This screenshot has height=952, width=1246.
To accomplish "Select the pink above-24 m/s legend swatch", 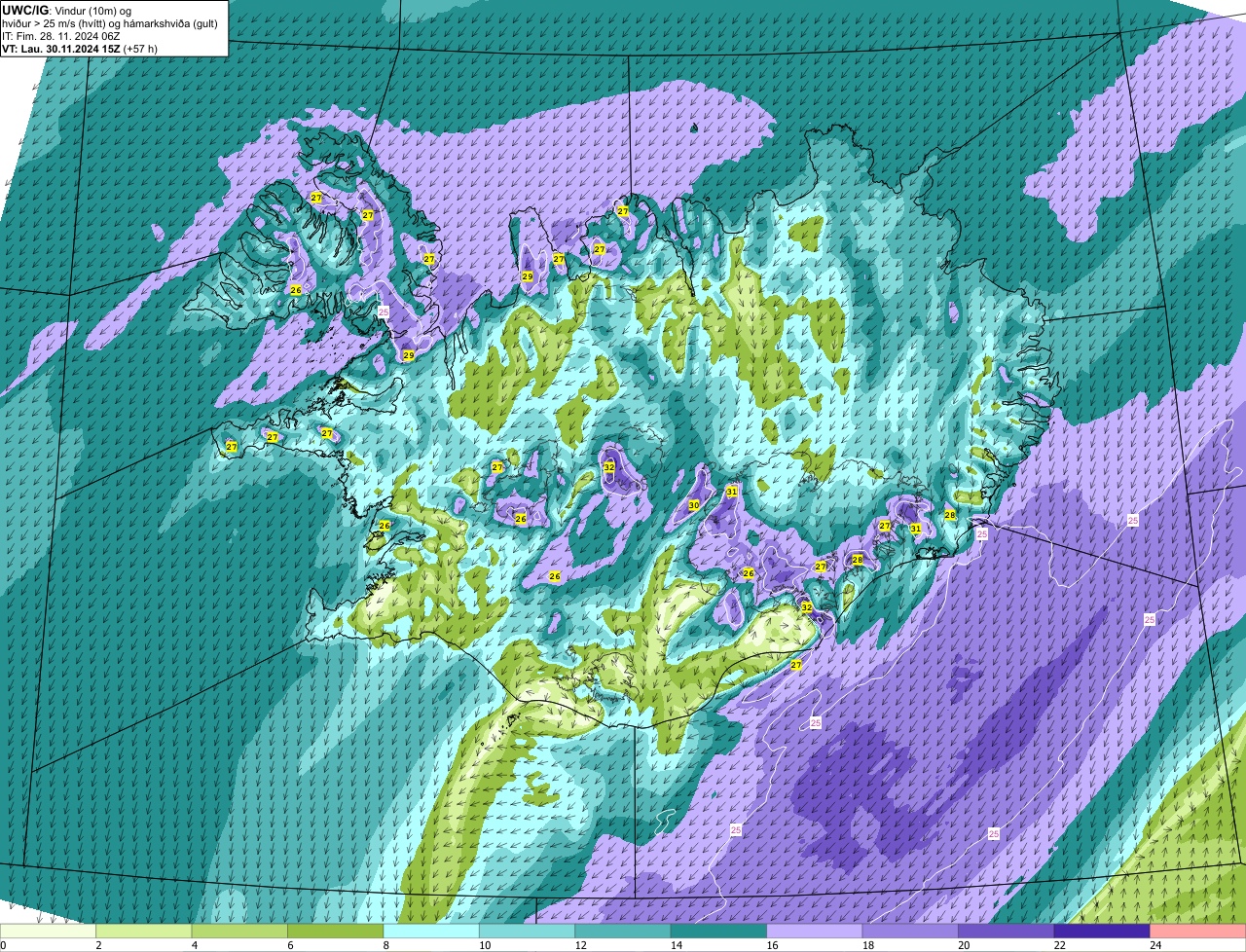I will tap(1197, 932).
